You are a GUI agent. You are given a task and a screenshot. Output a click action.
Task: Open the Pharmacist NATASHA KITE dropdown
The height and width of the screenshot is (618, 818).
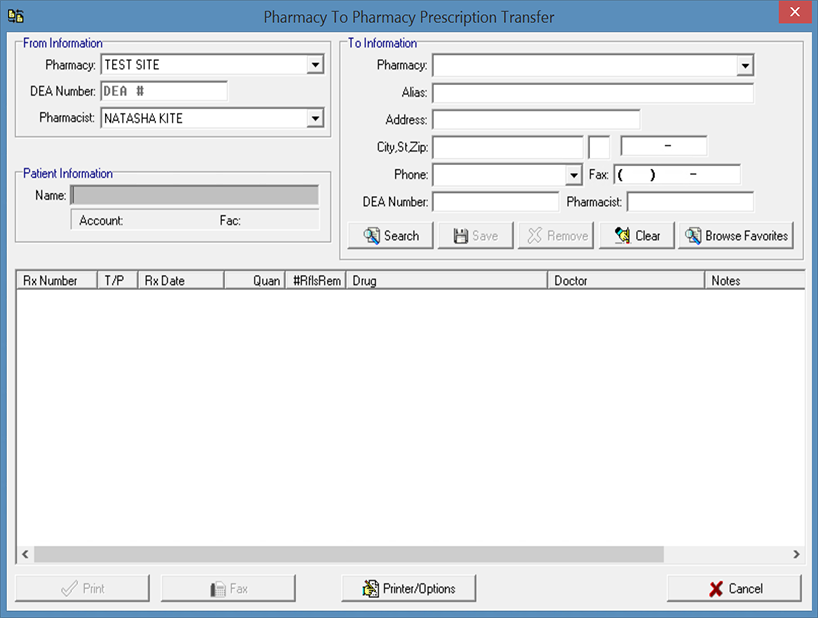click(x=315, y=118)
